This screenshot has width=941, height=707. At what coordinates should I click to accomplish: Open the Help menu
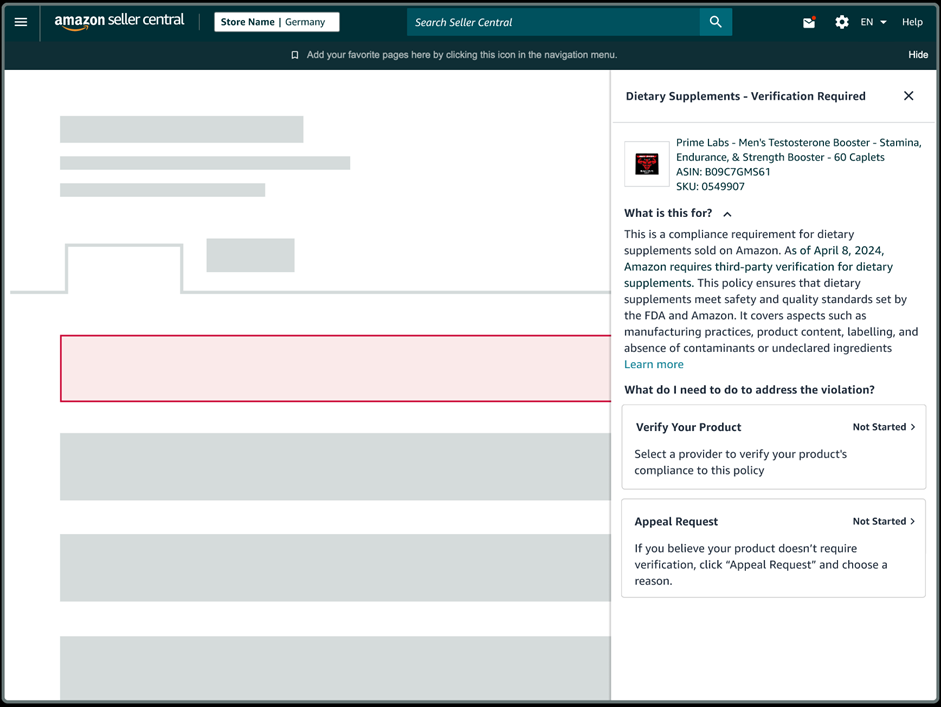pyautogui.click(x=912, y=22)
